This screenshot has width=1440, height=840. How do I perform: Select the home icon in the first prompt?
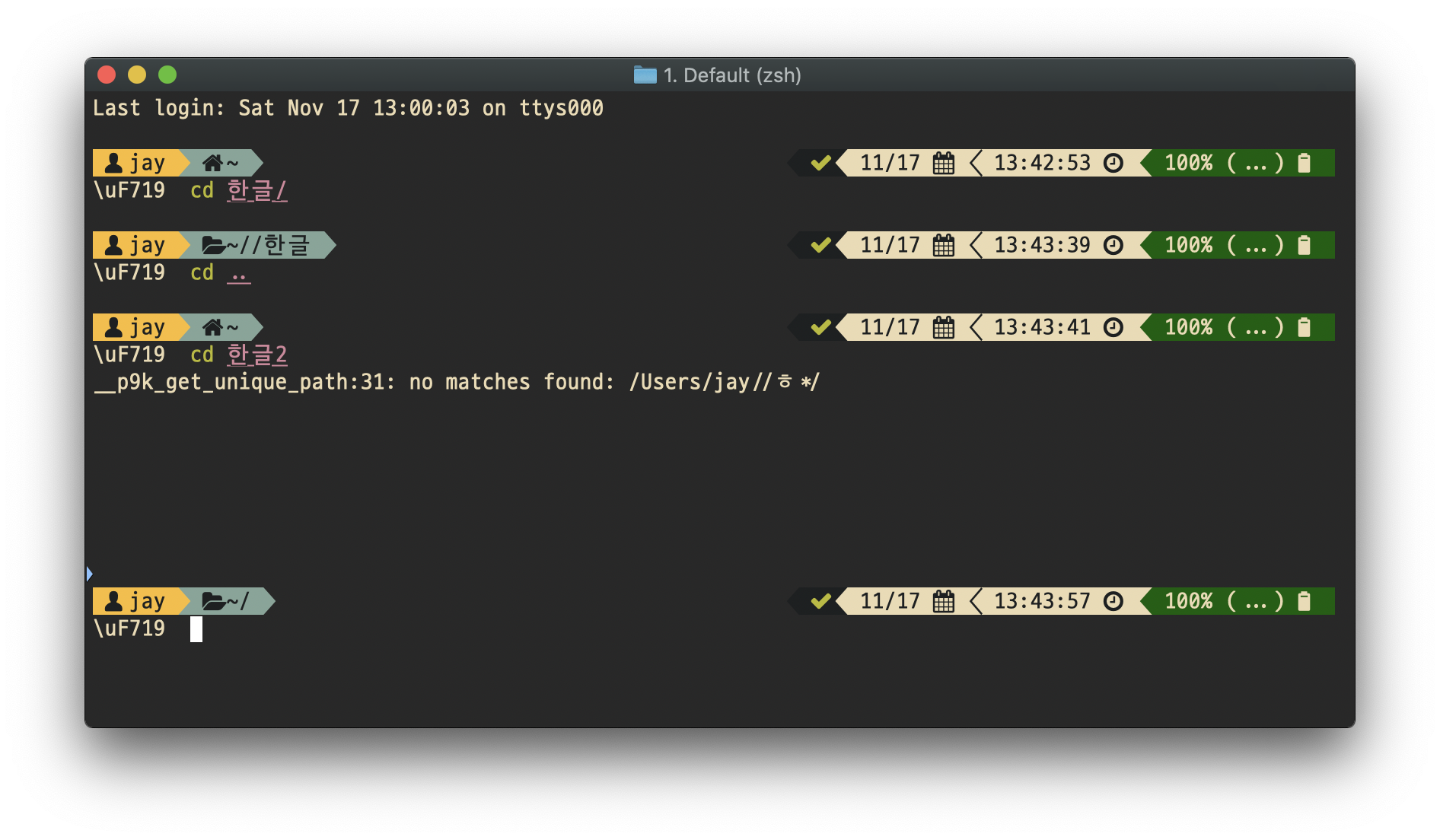(211, 162)
